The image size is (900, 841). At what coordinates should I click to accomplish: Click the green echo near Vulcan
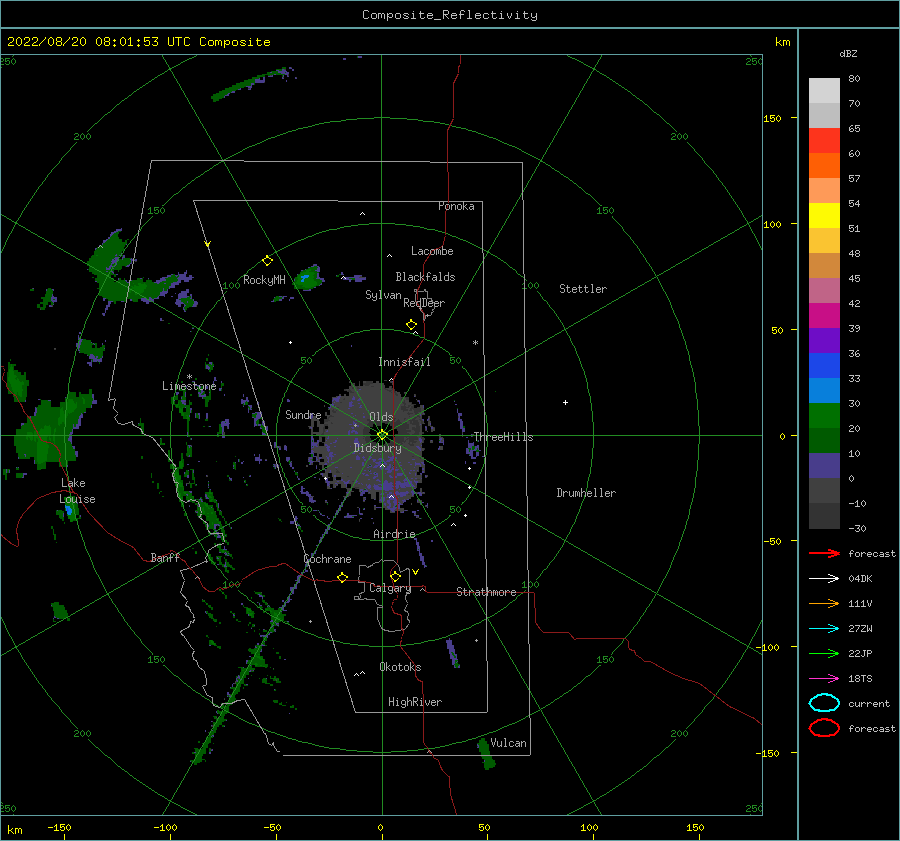point(486,754)
